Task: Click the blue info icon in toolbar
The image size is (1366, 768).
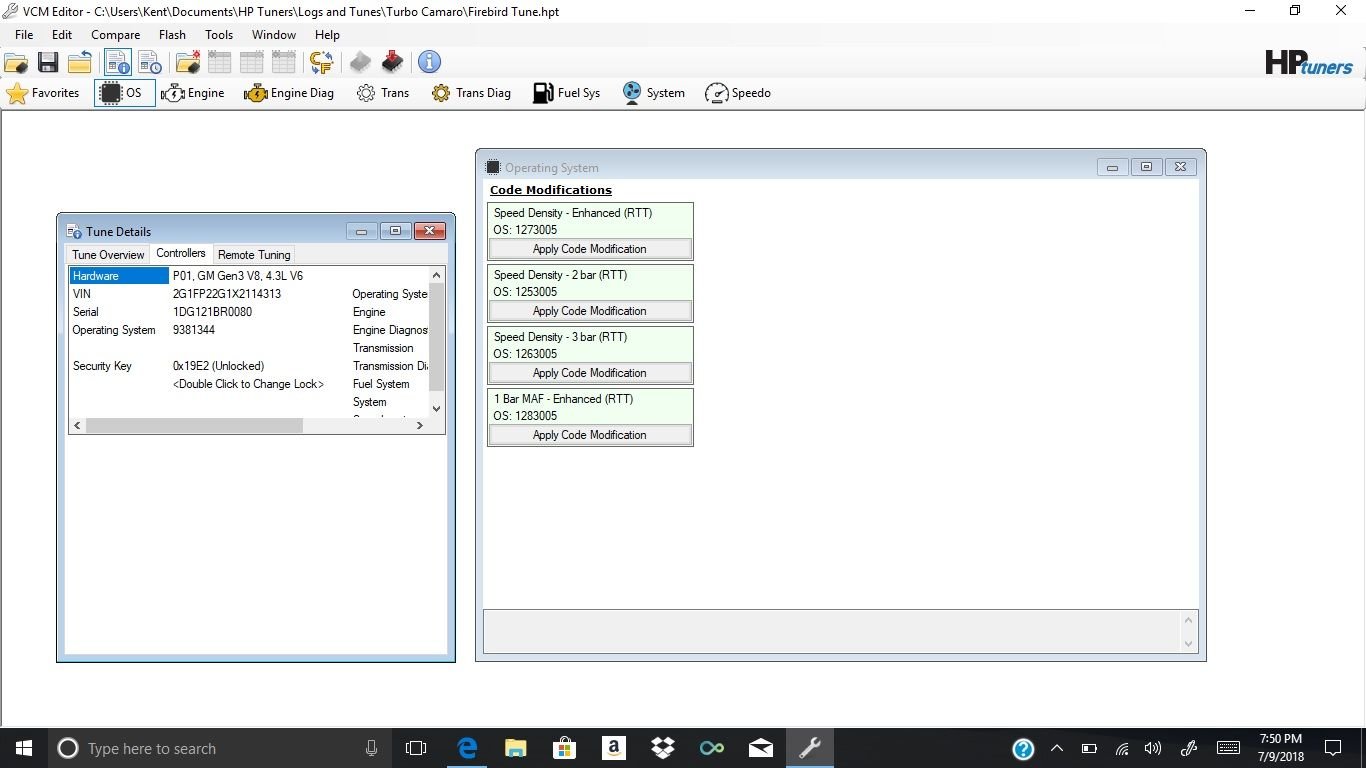Action: pos(430,62)
